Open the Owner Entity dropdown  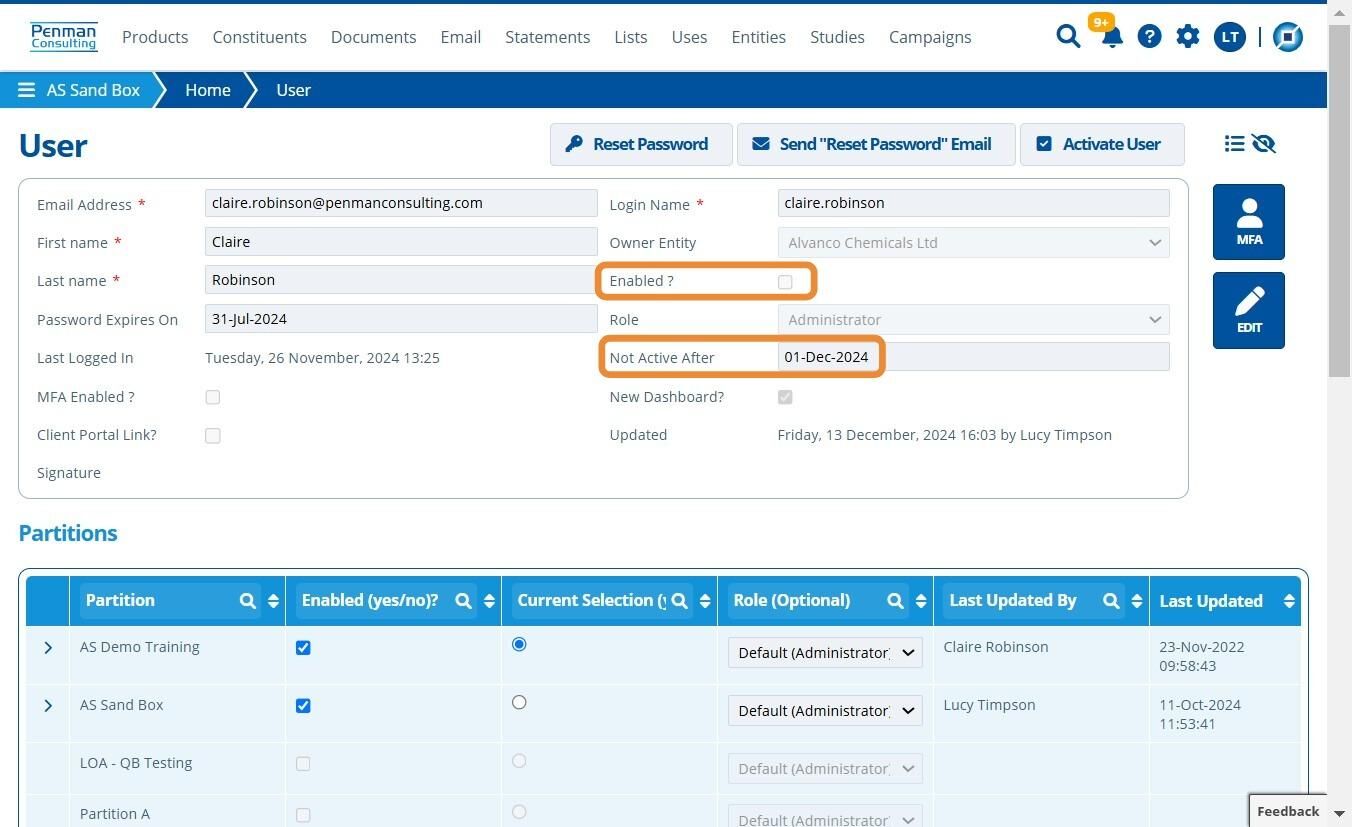tap(973, 243)
